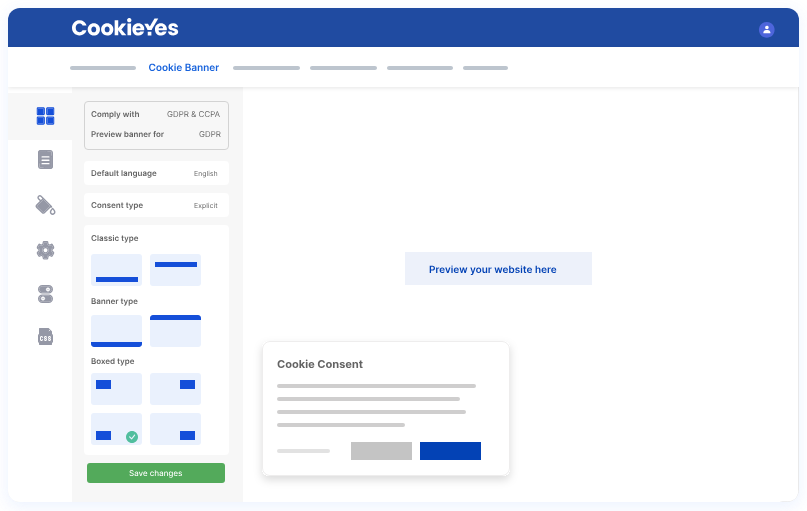Click the CookieYes logo
This screenshot has height=511, width=807.
tap(125, 28)
